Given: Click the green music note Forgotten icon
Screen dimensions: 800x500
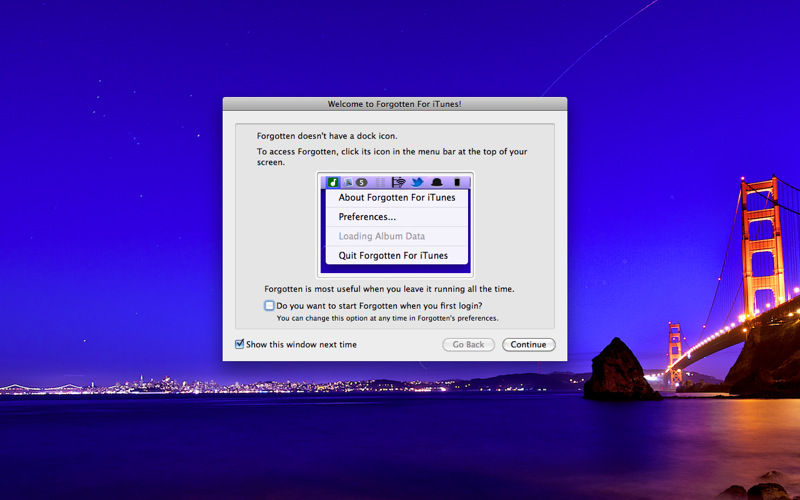Looking at the screenshot, I should (333, 182).
